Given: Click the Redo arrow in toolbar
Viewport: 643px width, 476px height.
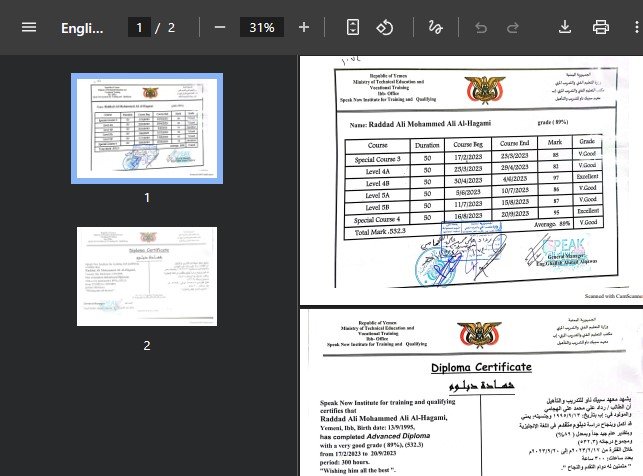Looking at the screenshot, I should pos(513,27).
